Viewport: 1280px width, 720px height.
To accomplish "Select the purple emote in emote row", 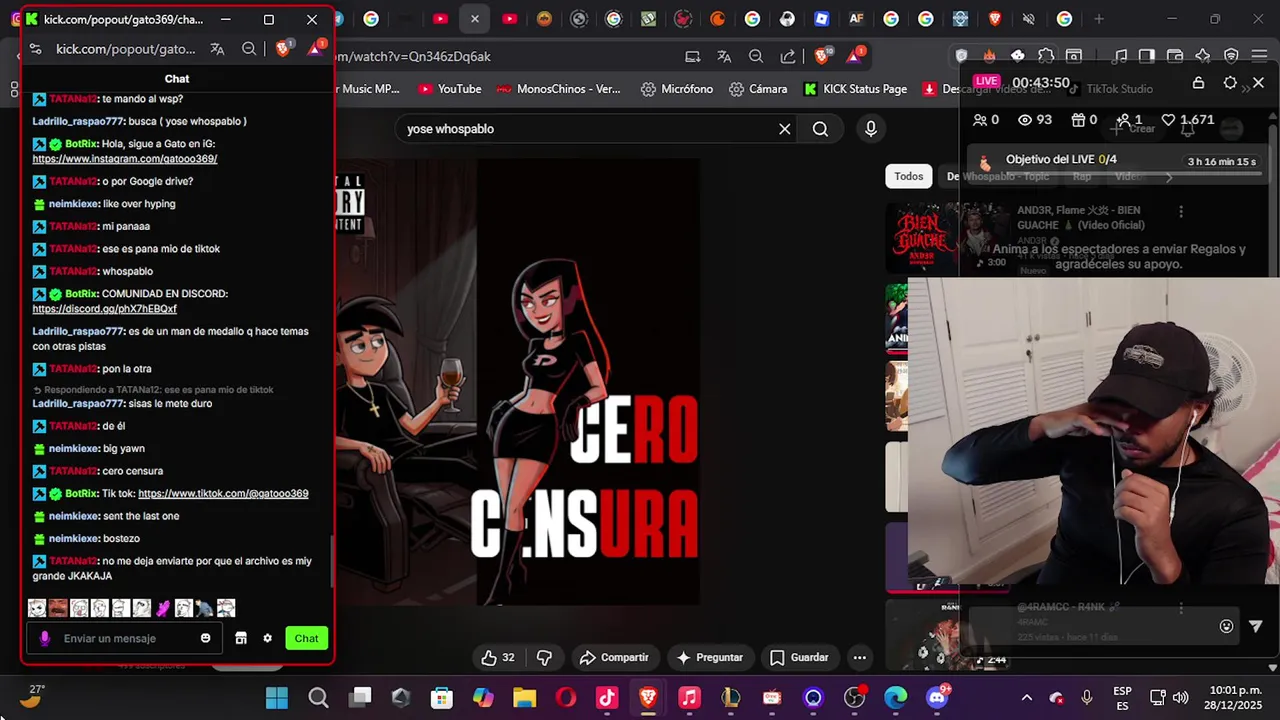I will click(163, 608).
